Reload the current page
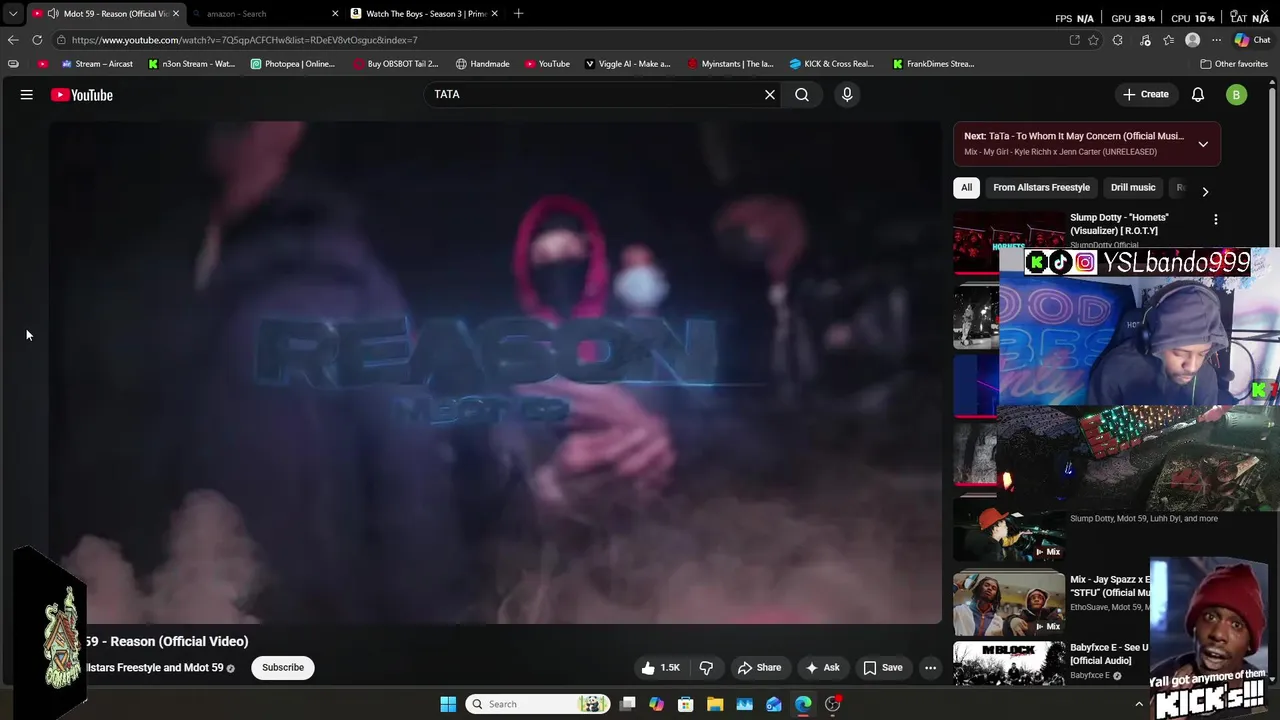Viewport: 1280px width, 720px height. pos(37,40)
